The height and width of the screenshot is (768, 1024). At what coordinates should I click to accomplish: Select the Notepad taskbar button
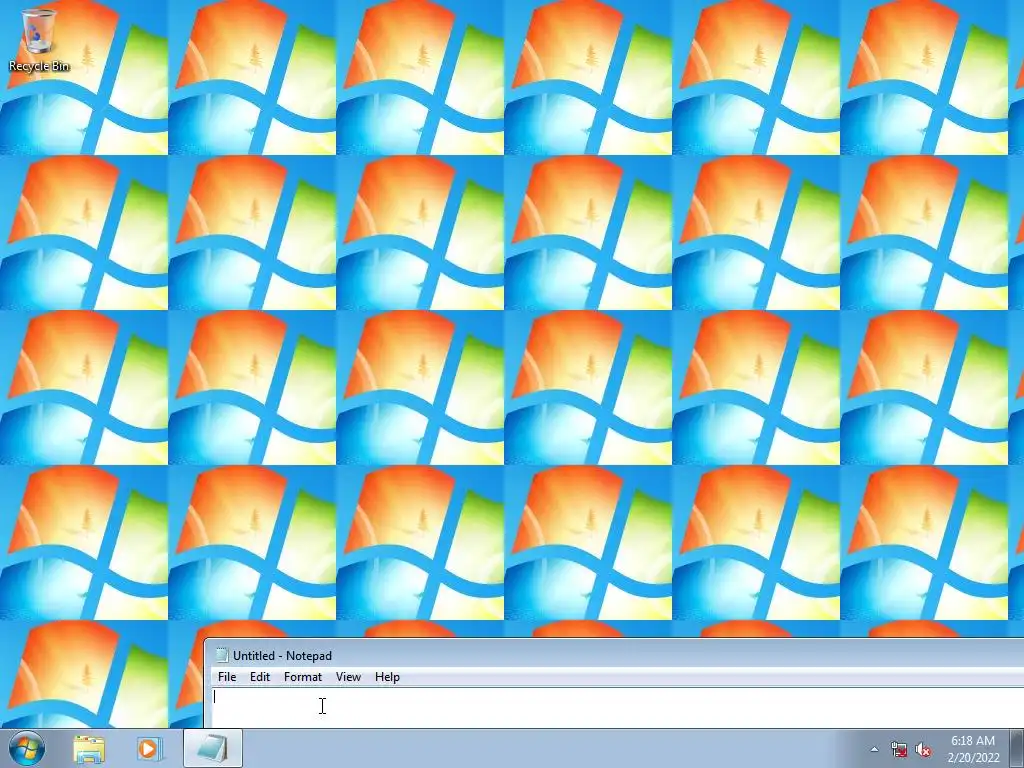[213, 748]
